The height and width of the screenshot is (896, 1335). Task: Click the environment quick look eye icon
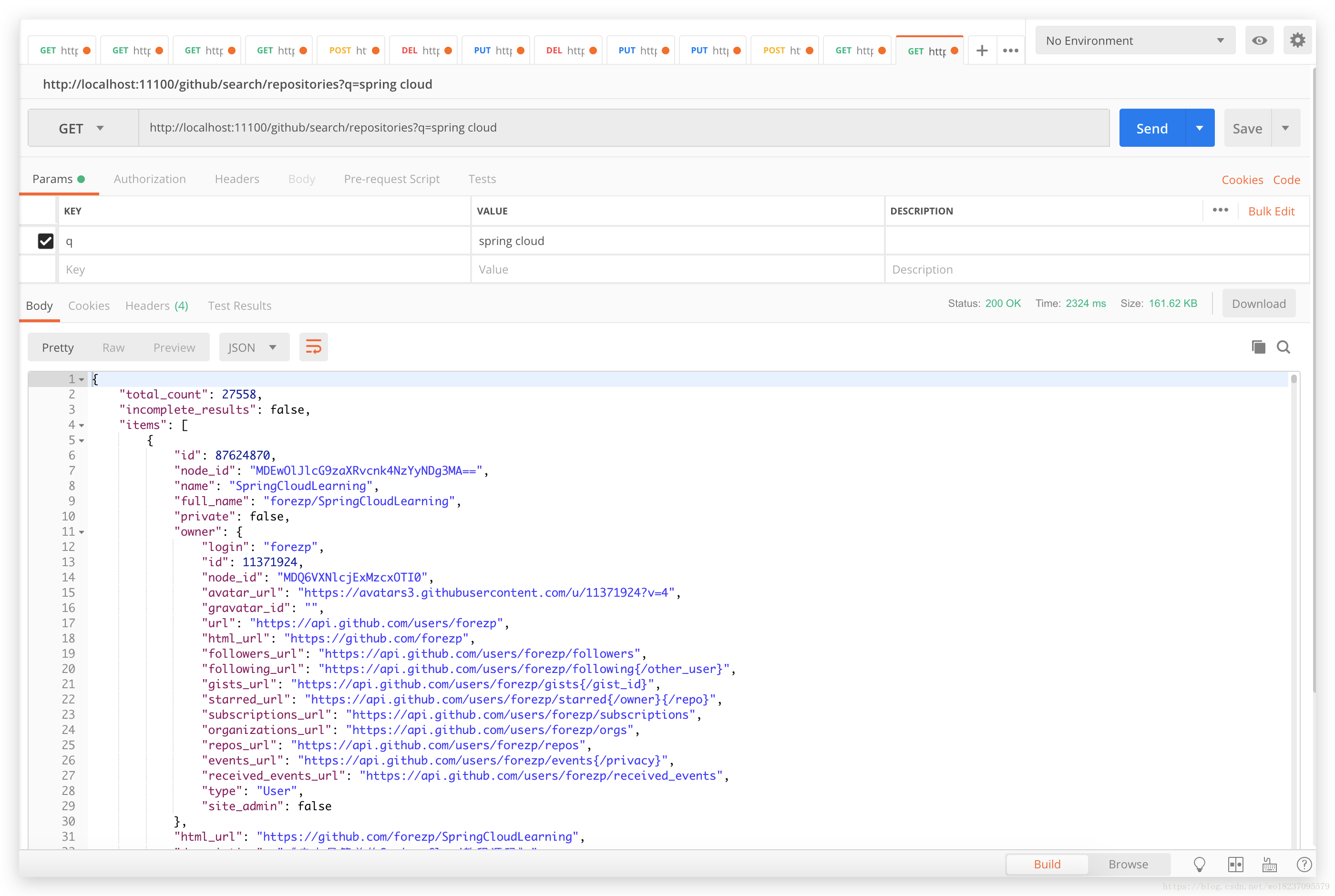[x=1259, y=41]
